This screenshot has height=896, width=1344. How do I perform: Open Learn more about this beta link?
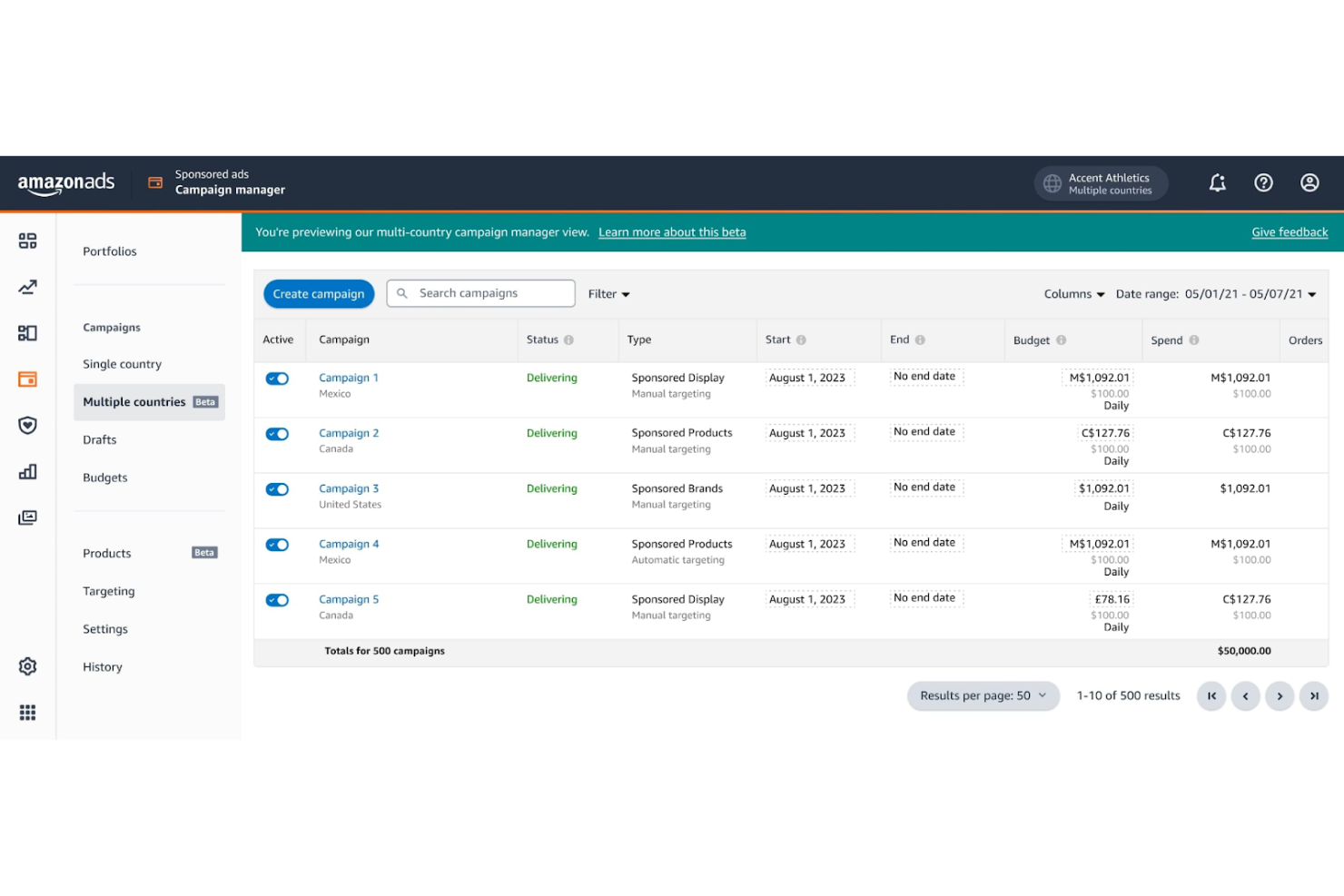(x=671, y=232)
